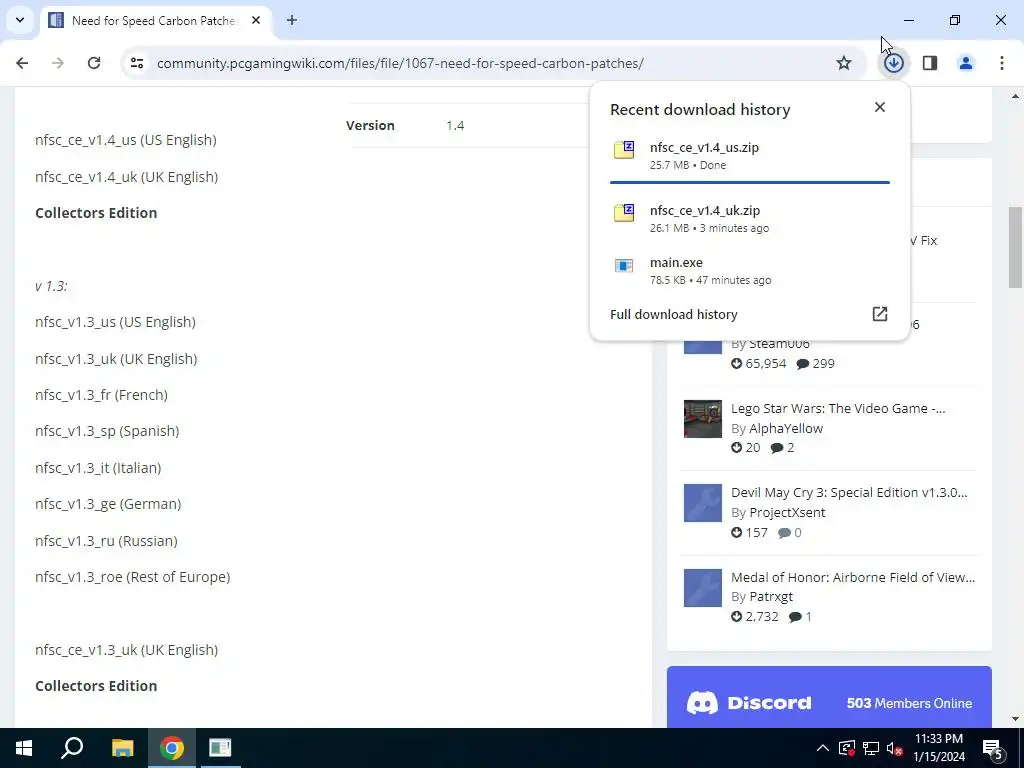The image size is (1024, 768).
Task: Expand the tab search dropdown
Action: [x=20, y=20]
